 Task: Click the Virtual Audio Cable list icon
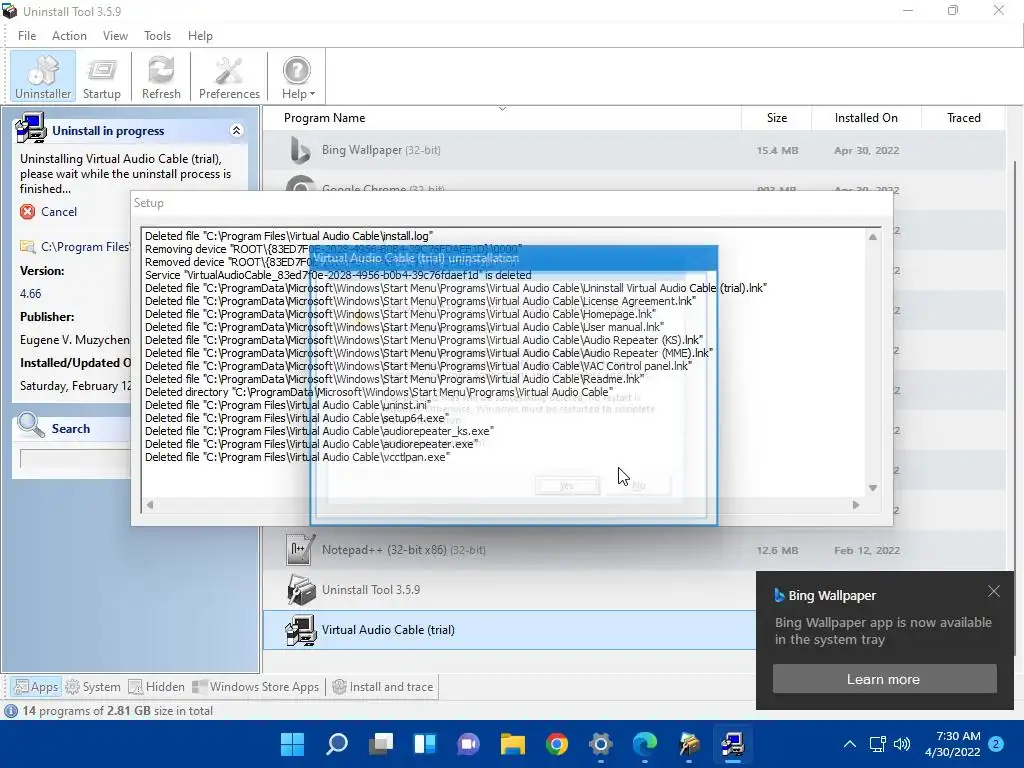click(300, 630)
